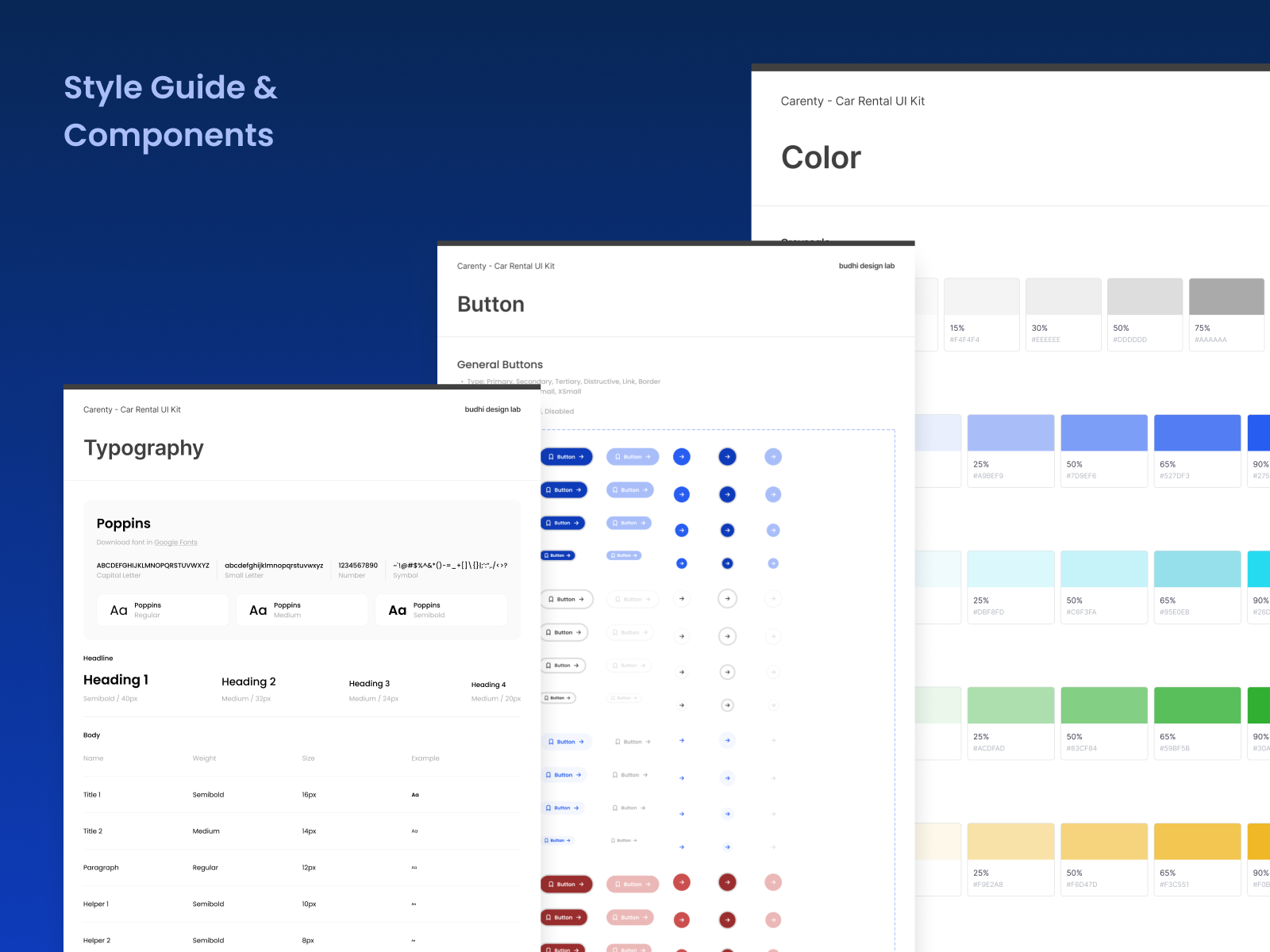The height and width of the screenshot is (952, 1270).
Task: Click the smallest dark navy arrow icon button
Action: (x=727, y=563)
